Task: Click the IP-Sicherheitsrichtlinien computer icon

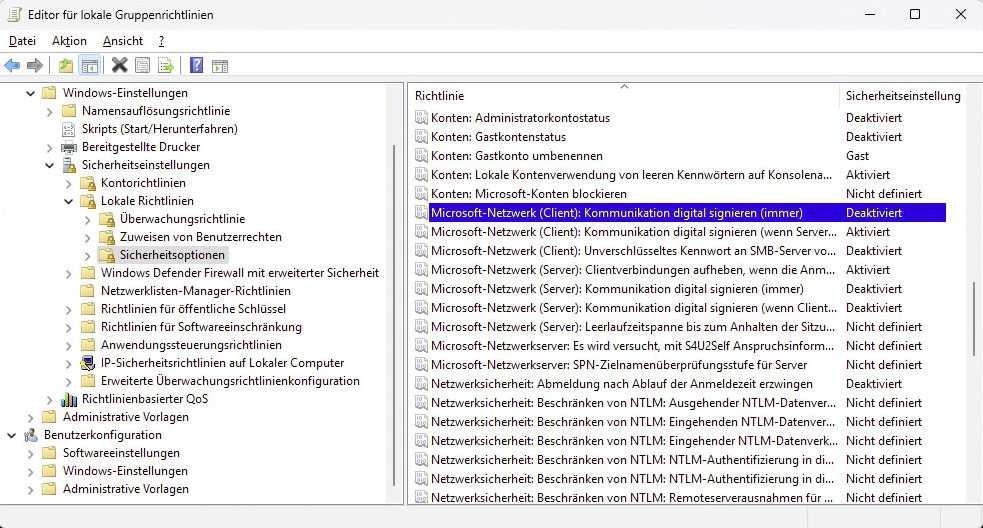Action: 88,363
